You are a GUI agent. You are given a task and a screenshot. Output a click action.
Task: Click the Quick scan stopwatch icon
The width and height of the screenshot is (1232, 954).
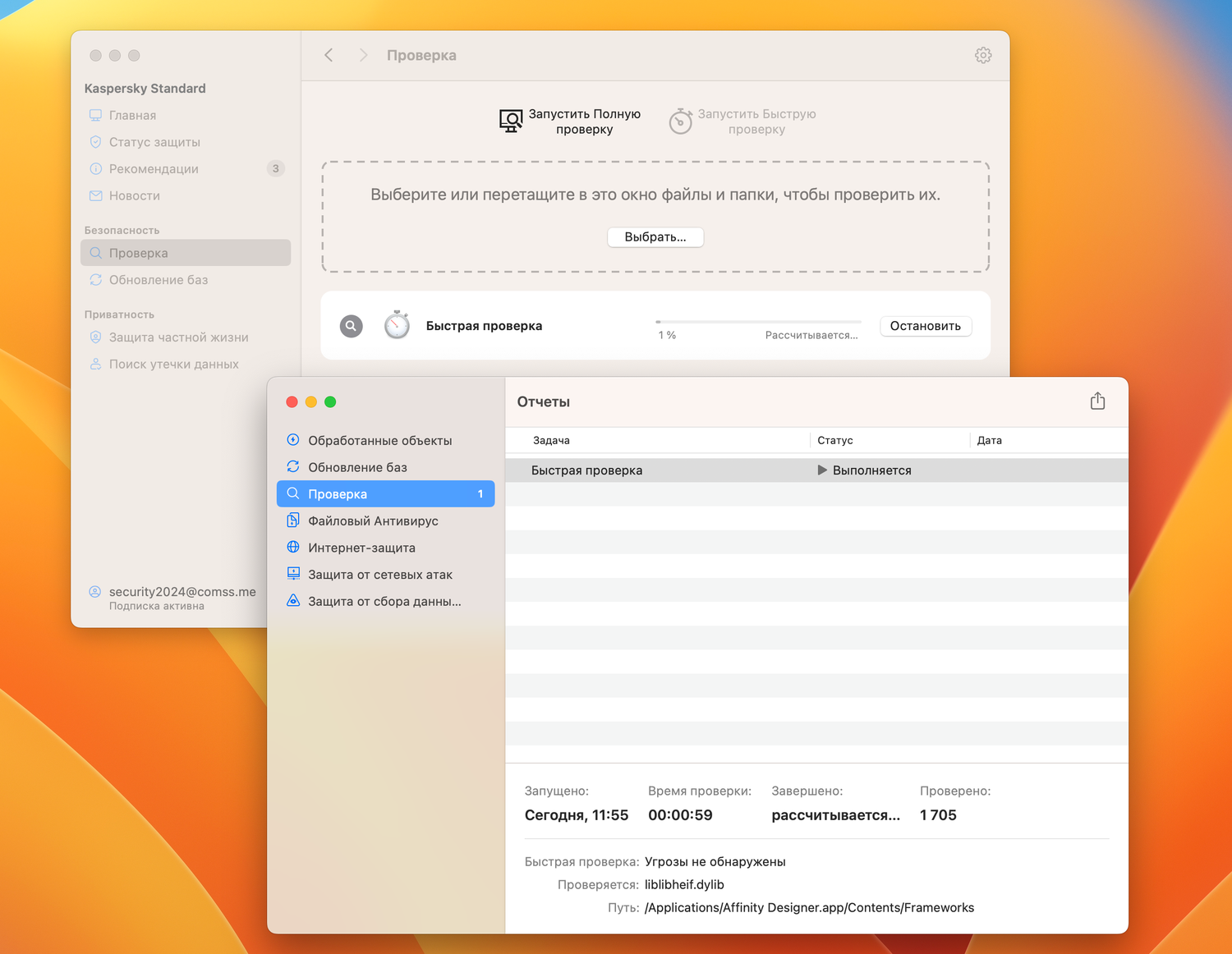coord(680,122)
